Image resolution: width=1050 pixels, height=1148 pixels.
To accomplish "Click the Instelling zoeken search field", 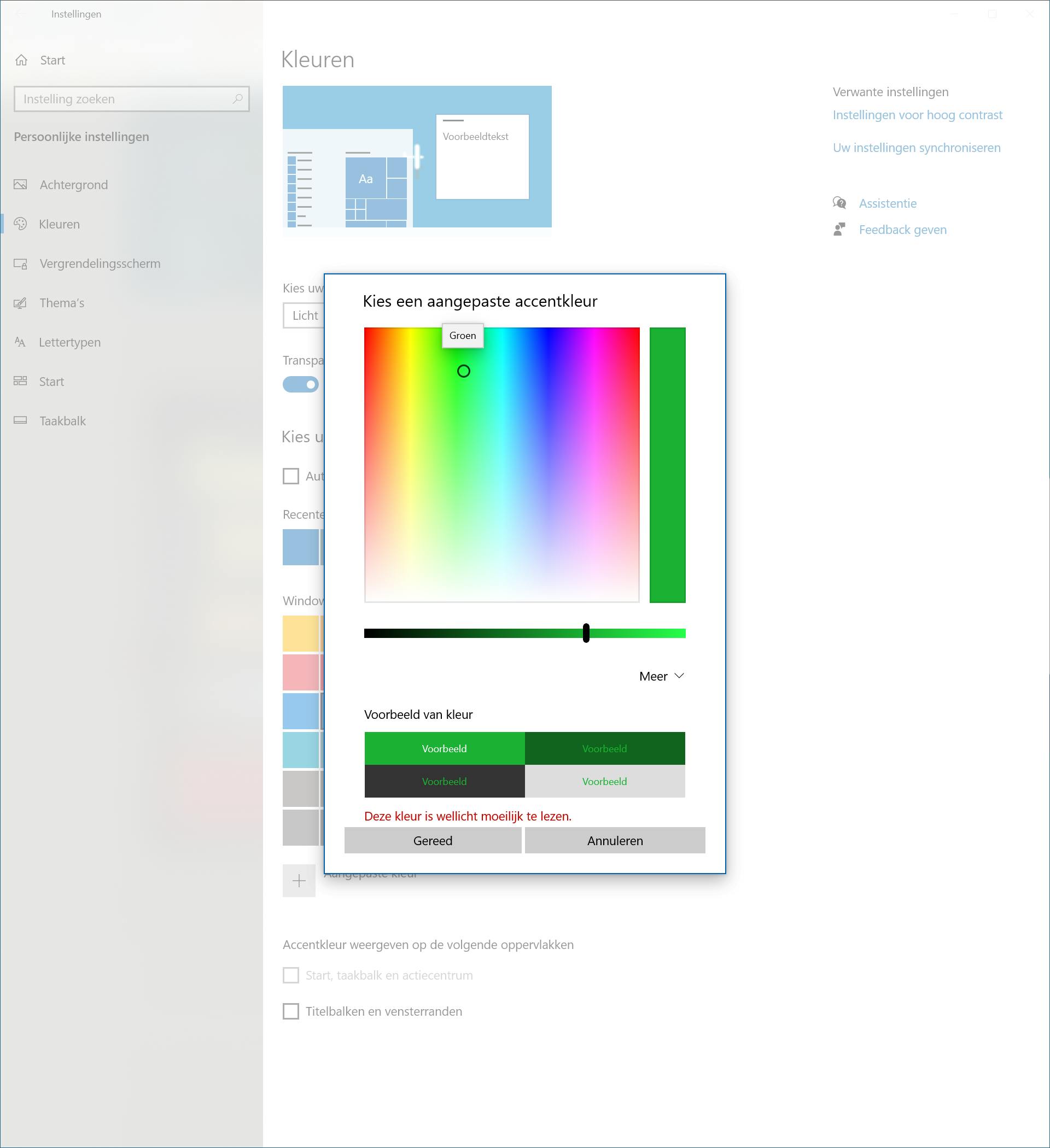I will (131, 98).
